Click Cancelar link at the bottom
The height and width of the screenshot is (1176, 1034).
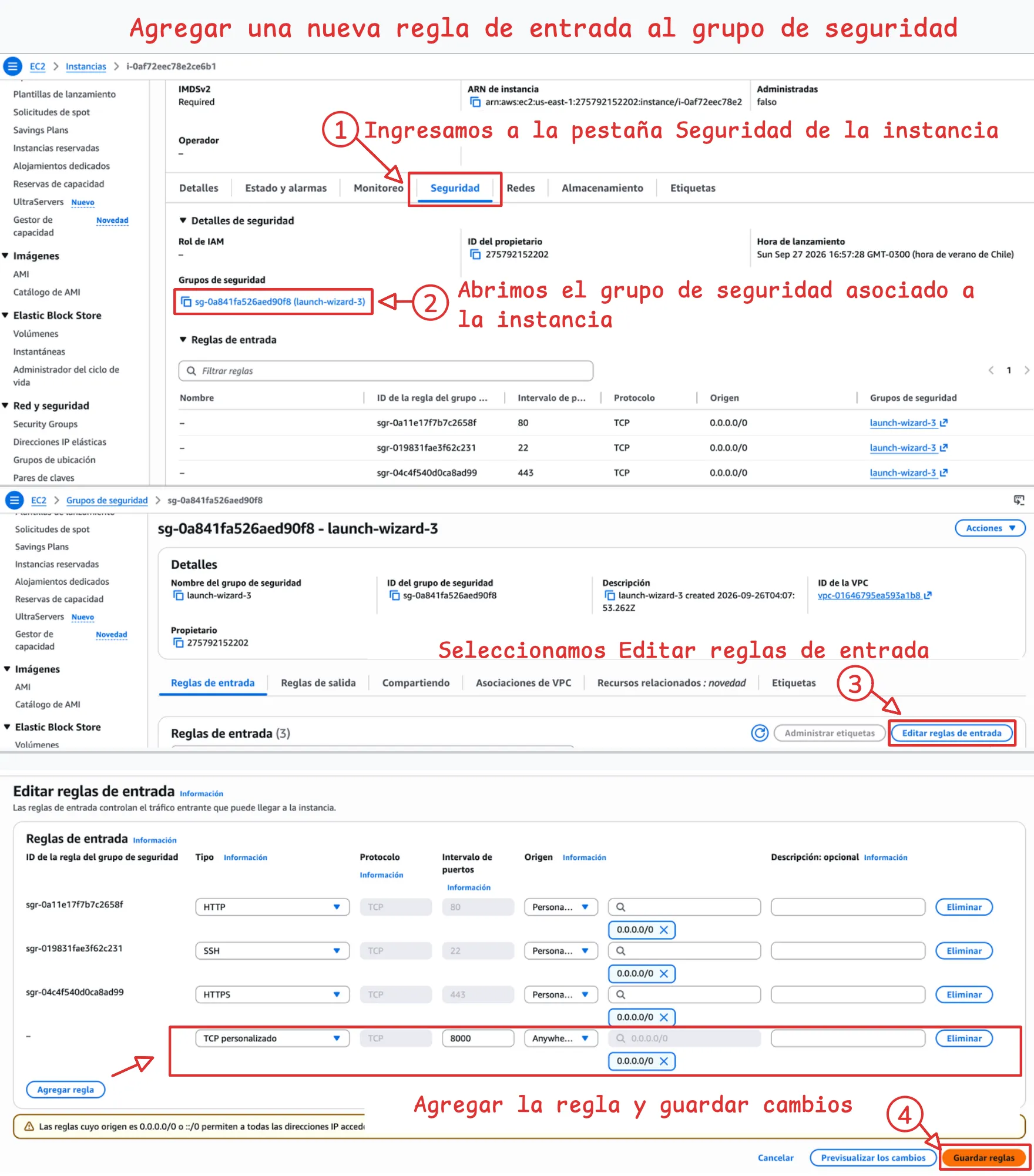point(775,1158)
